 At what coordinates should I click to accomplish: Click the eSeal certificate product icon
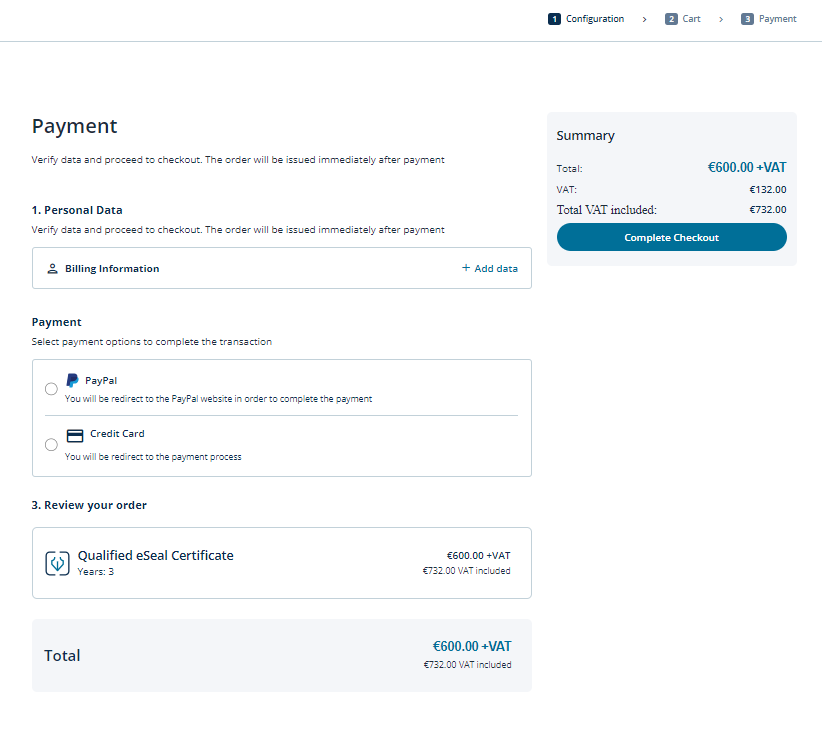(57, 563)
